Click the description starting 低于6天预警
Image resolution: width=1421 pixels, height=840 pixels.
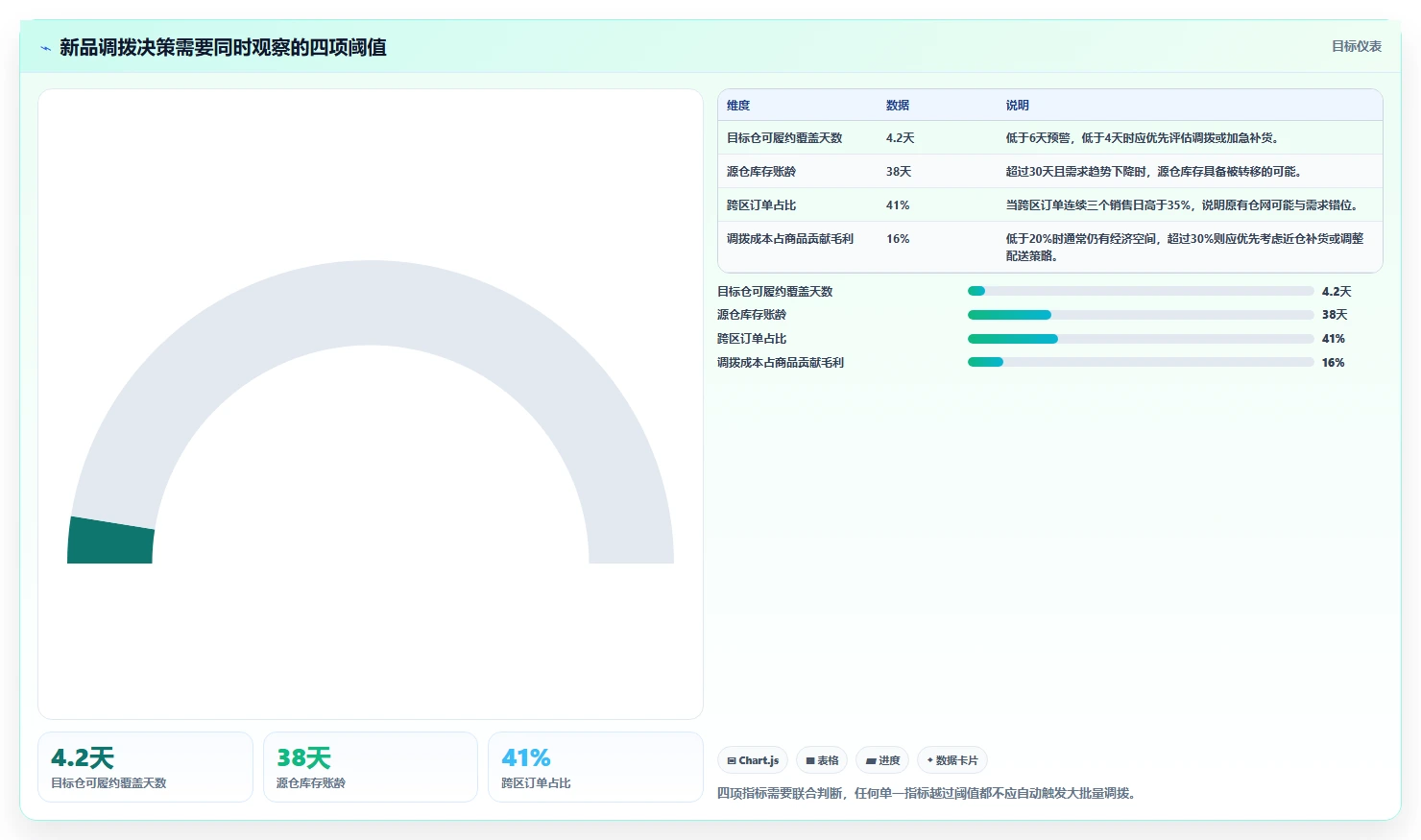pyautogui.click(x=1144, y=138)
